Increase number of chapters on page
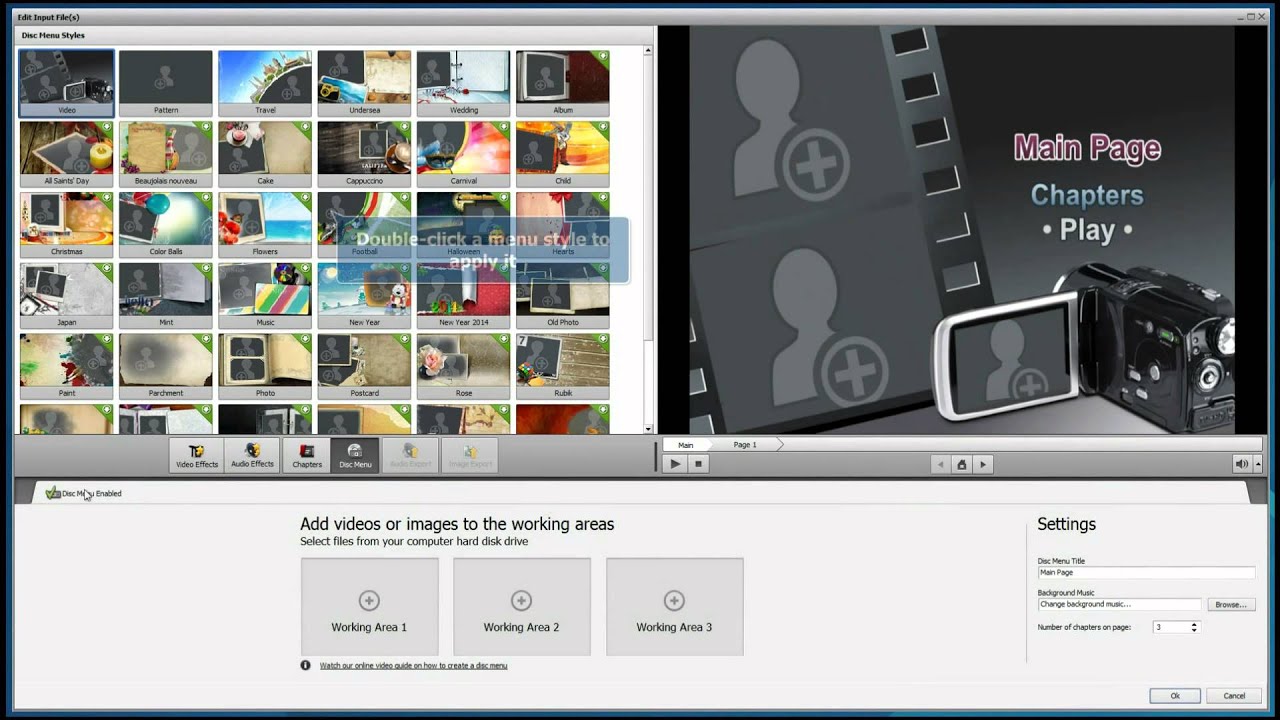The image size is (1280, 720). click(x=1194, y=624)
